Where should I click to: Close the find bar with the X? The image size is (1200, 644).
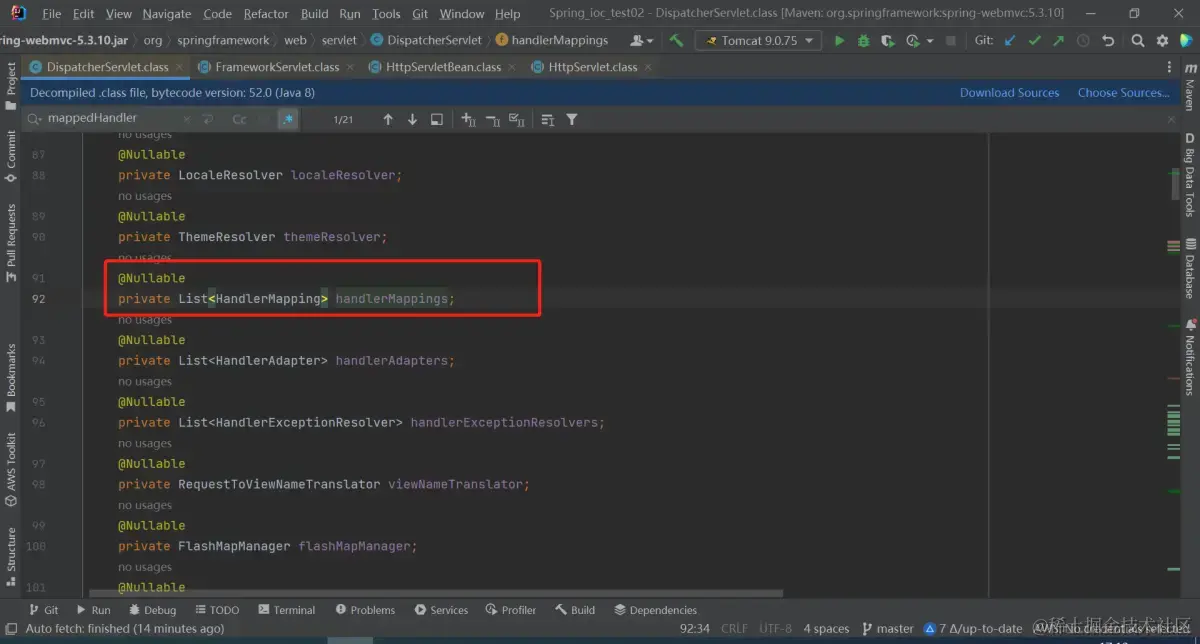point(1170,118)
